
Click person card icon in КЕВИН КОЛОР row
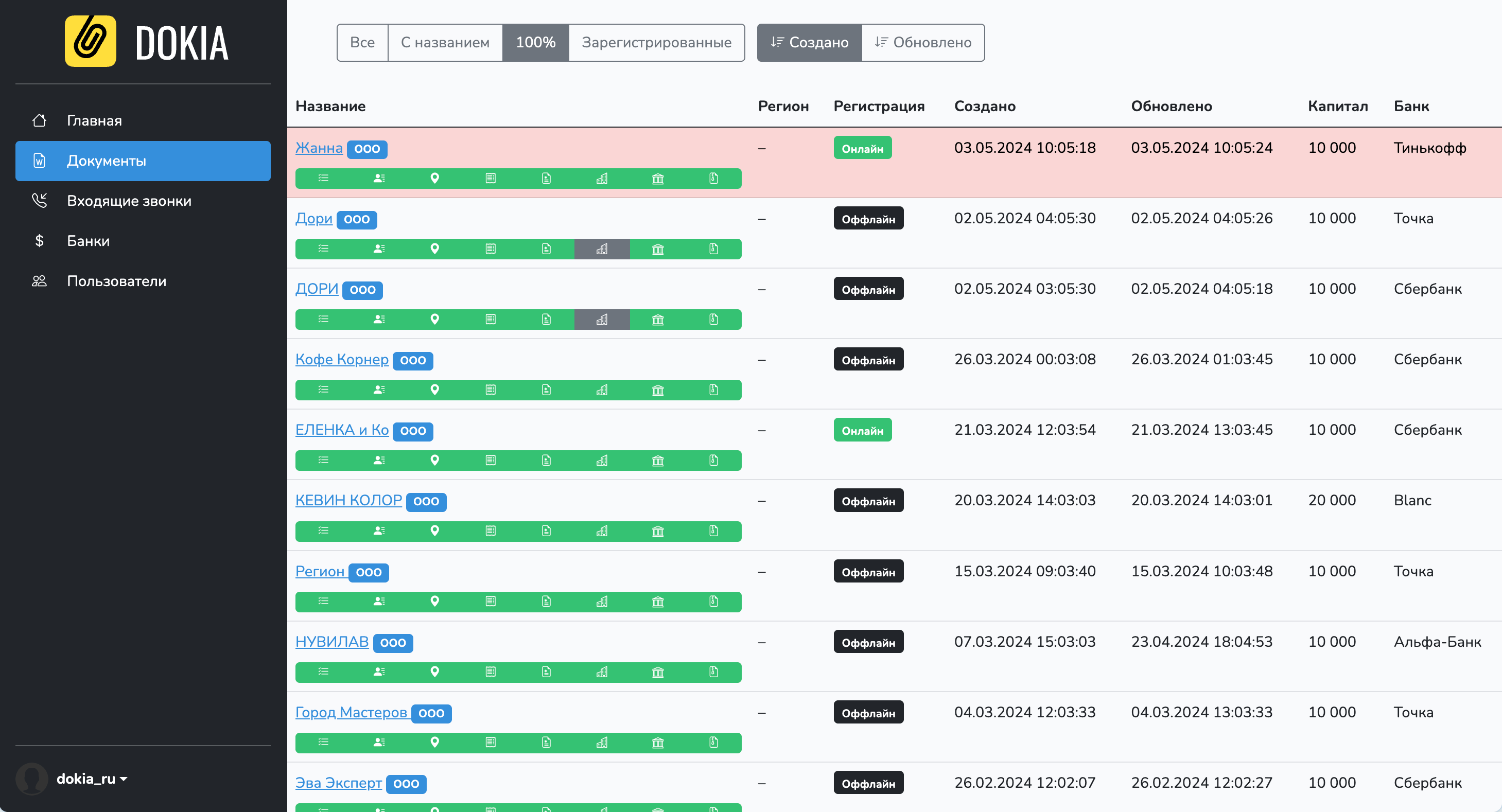point(379,531)
